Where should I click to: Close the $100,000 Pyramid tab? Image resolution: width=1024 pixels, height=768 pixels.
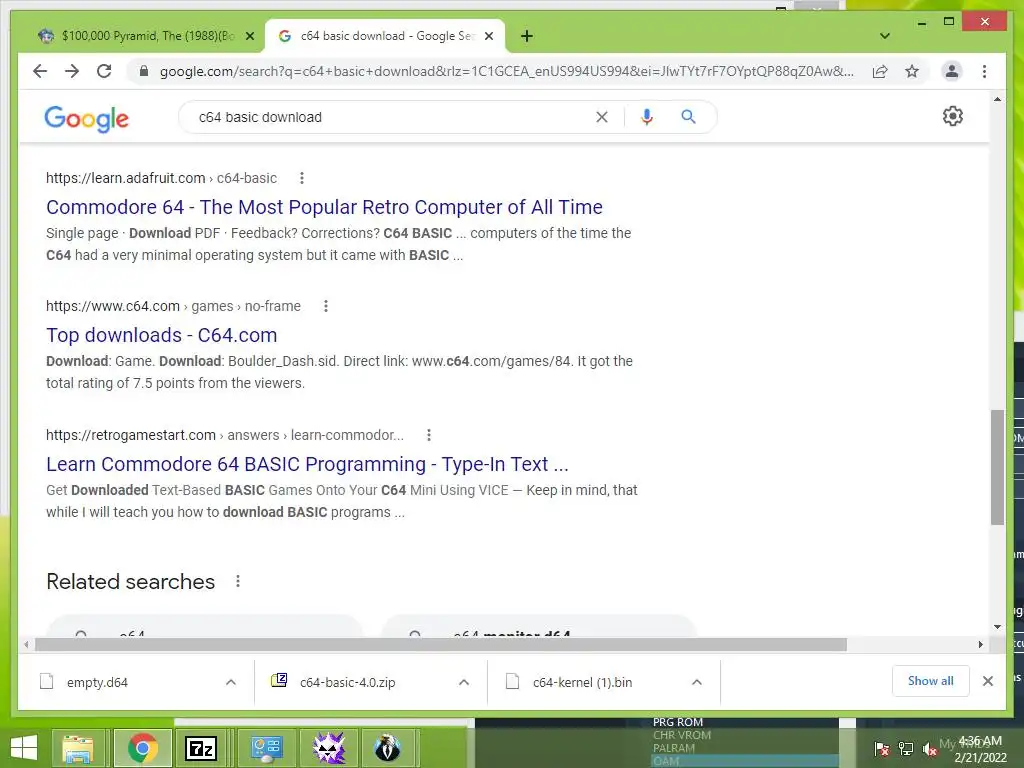(249, 36)
